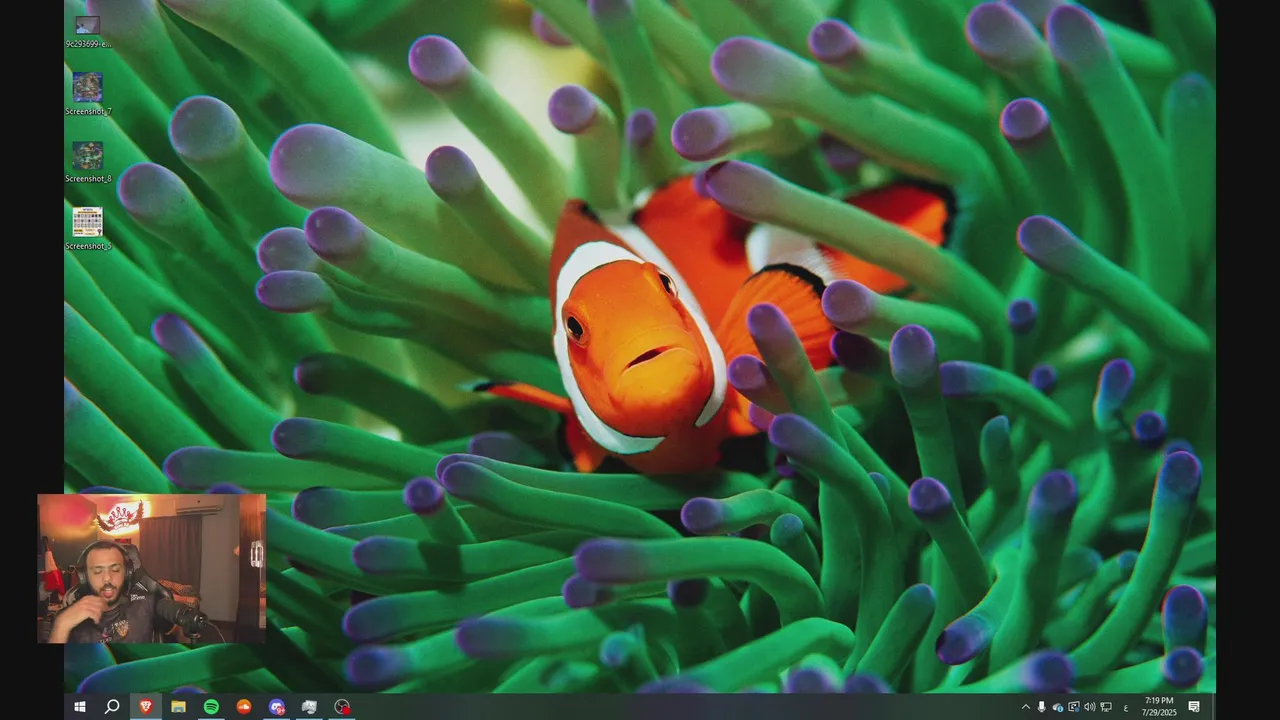Open the notification action center
Screen dimensions: 1280x720
[1194, 707]
